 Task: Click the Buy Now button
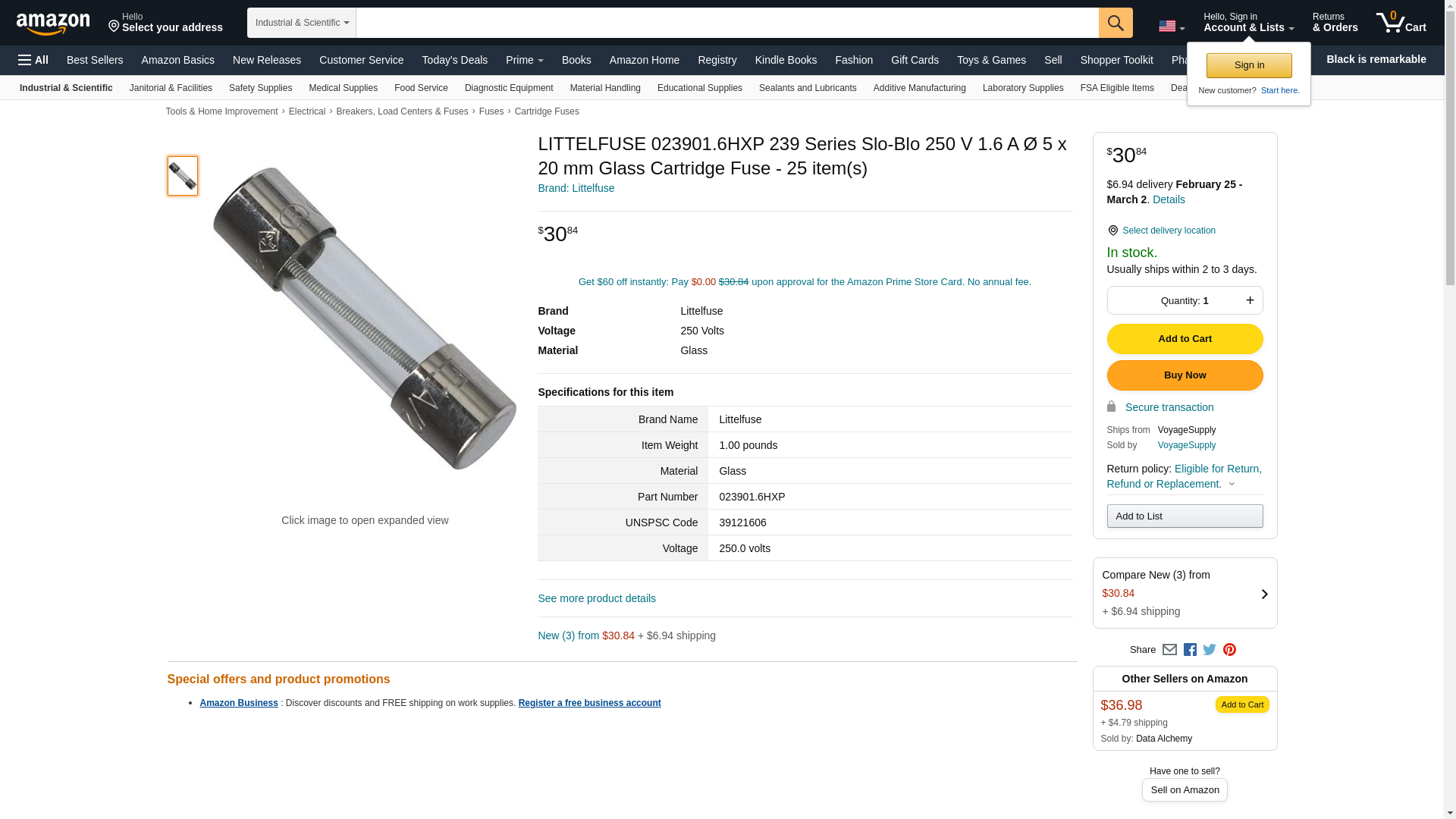[1185, 375]
